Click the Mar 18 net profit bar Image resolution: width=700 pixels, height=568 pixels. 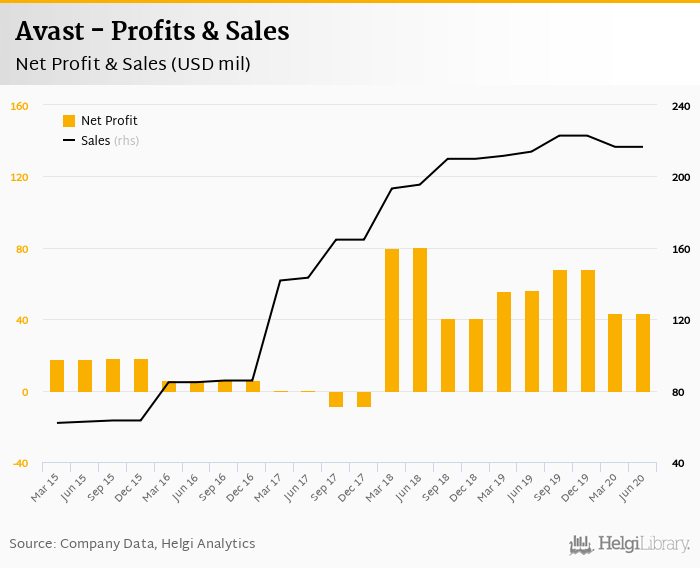[392, 320]
